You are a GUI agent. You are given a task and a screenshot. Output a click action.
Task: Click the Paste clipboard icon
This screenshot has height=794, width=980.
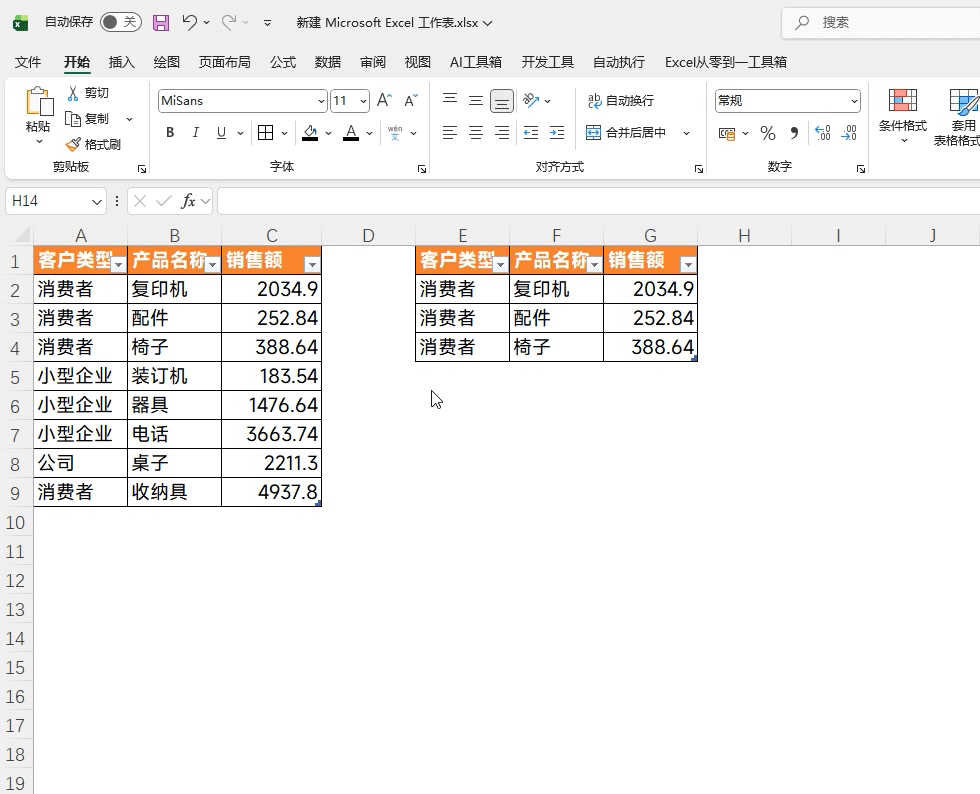click(x=38, y=101)
